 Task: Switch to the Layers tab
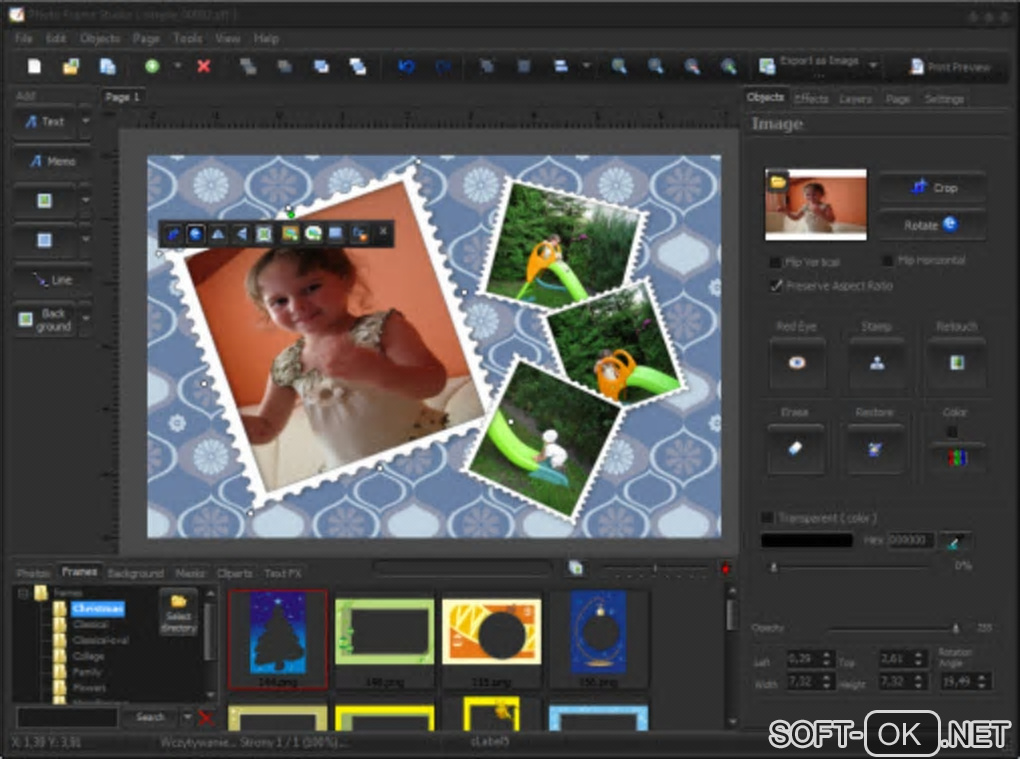[855, 99]
